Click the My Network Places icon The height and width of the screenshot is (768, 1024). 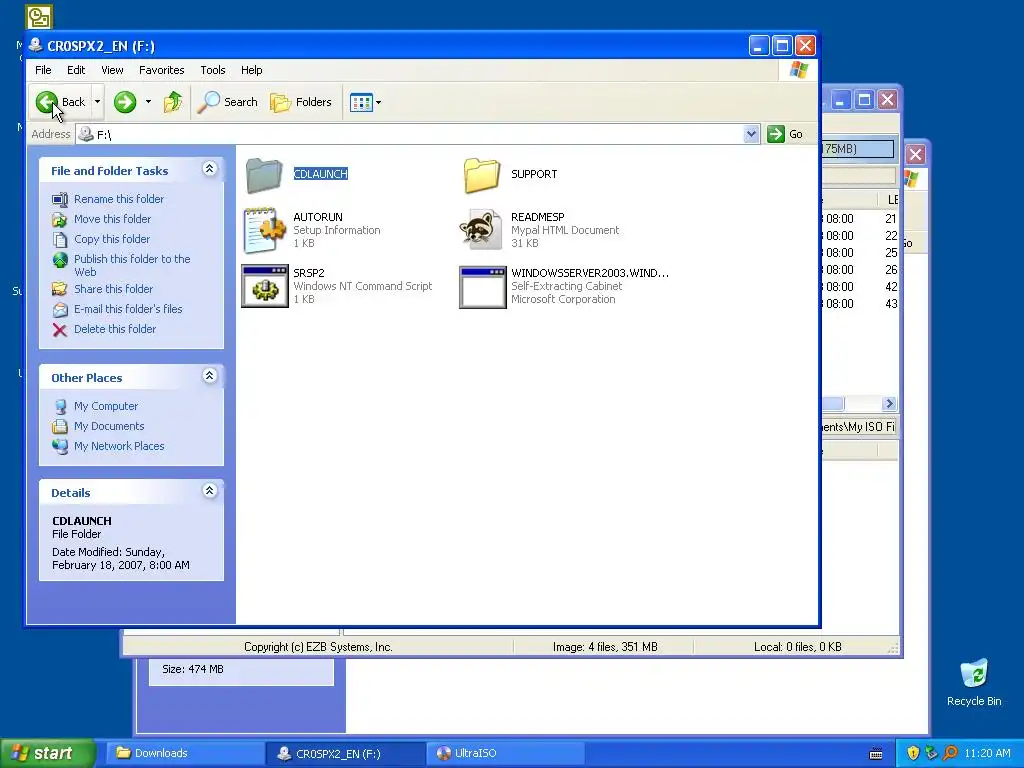(60, 447)
